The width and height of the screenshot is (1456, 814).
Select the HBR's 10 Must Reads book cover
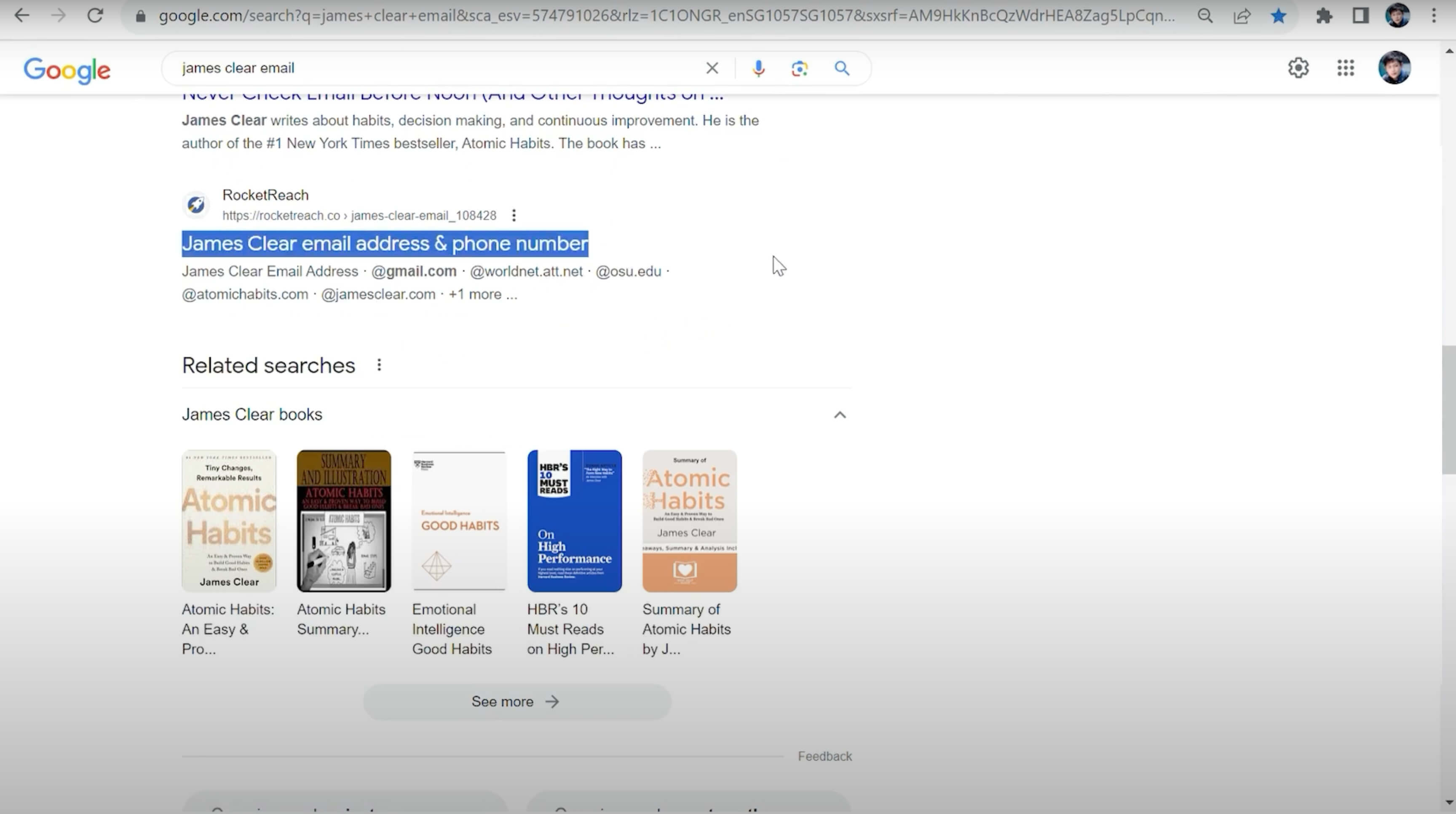pyautogui.click(x=574, y=521)
